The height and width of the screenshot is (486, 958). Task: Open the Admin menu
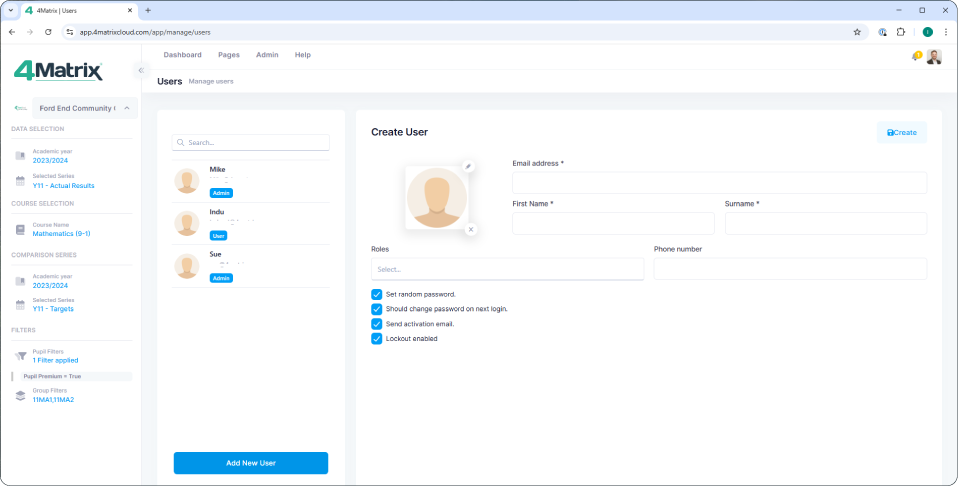[x=267, y=55]
